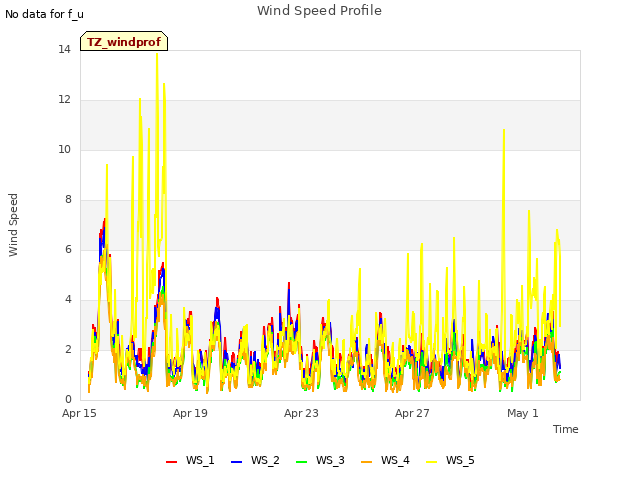The height and width of the screenshot is (480, 640).
Task: Click the red WS_1 legend swatch
Action: point(171,462)
